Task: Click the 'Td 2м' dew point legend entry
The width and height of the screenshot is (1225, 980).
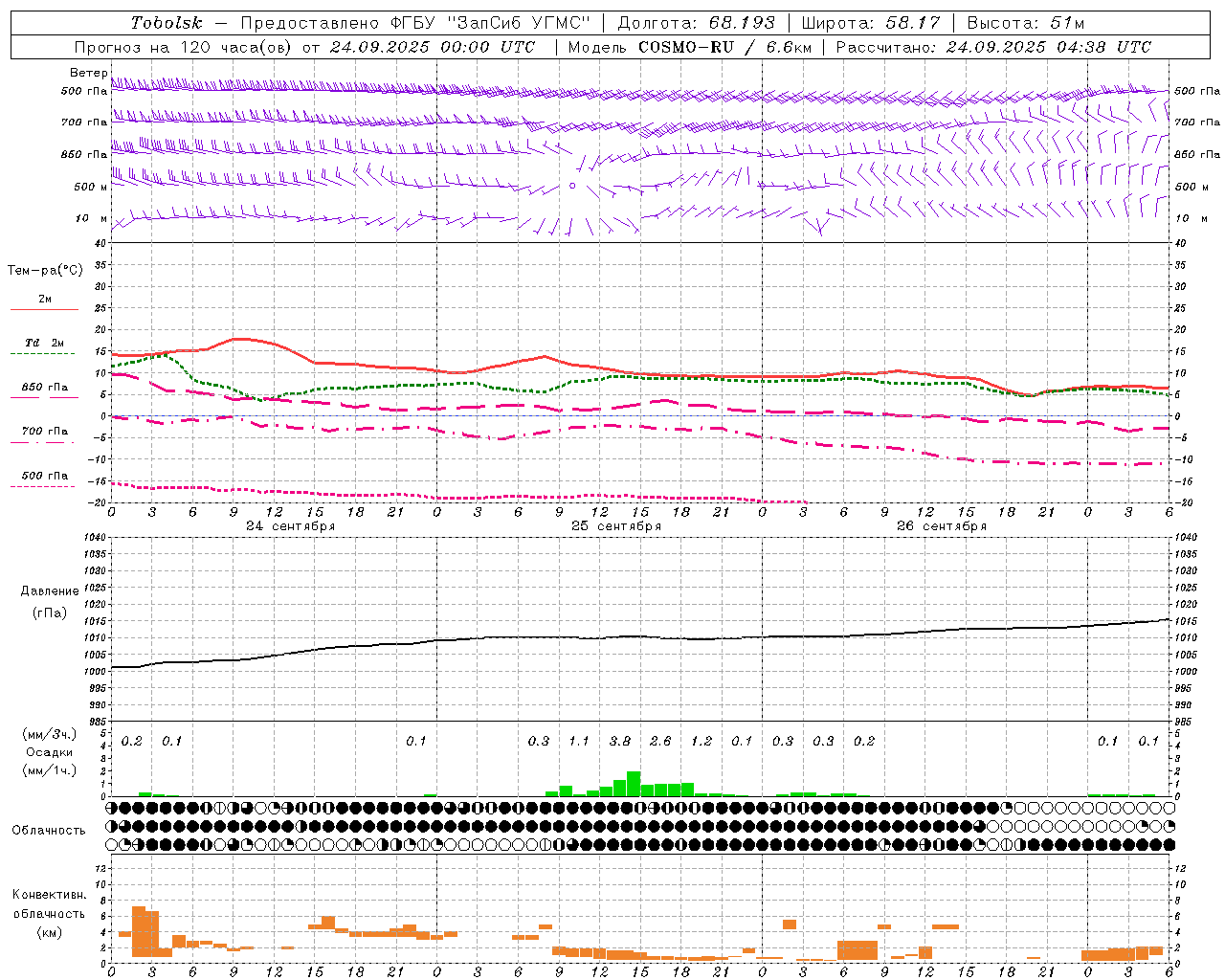Action: tap(44, 343)
